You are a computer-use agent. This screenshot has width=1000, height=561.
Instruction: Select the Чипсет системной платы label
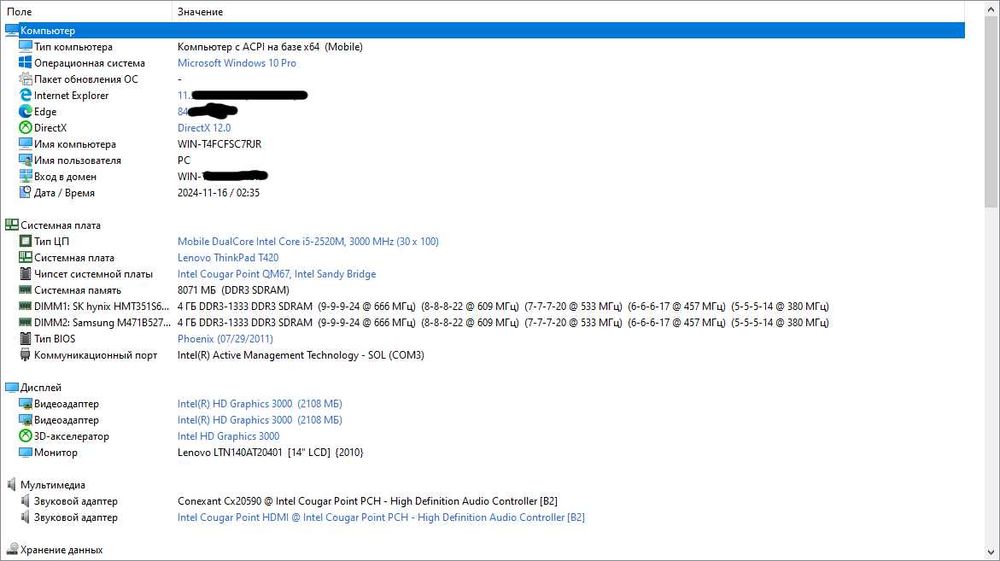93,274
